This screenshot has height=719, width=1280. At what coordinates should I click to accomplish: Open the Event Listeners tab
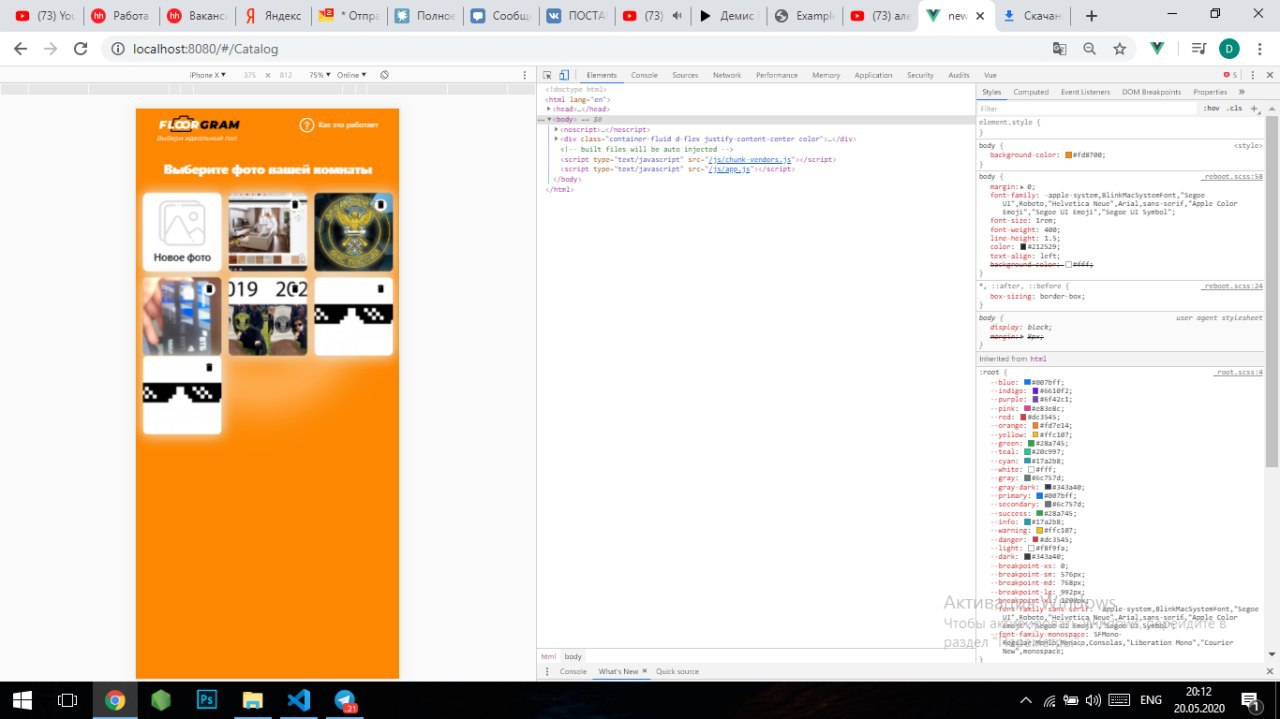point(1085,92)
